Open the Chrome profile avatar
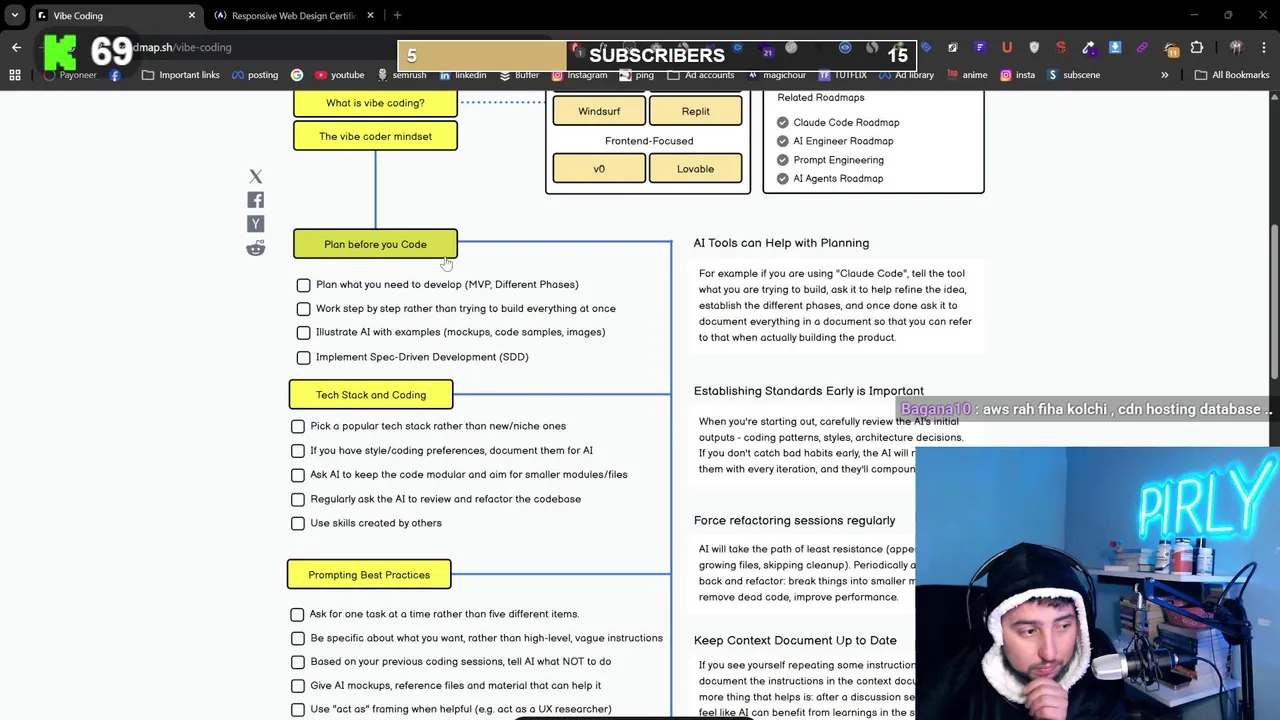The width and height of the screenshot is (1280, 720). [x=1236, y=47]
